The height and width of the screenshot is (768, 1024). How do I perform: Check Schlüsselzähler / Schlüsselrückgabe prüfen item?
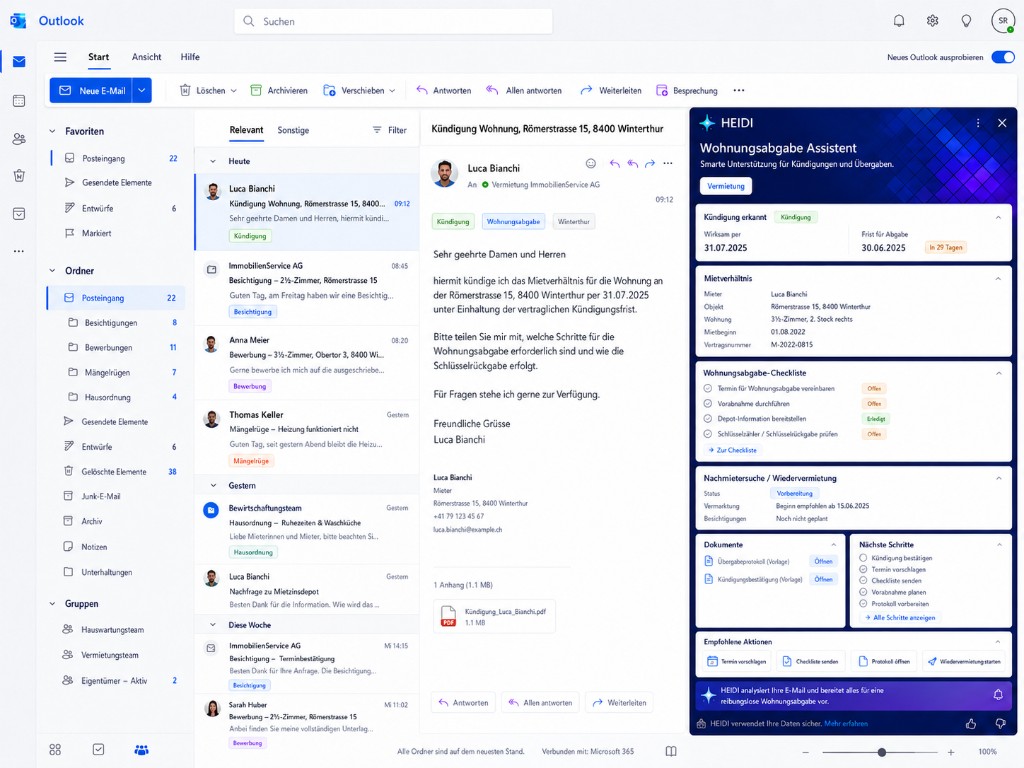[x=707, y=434]
